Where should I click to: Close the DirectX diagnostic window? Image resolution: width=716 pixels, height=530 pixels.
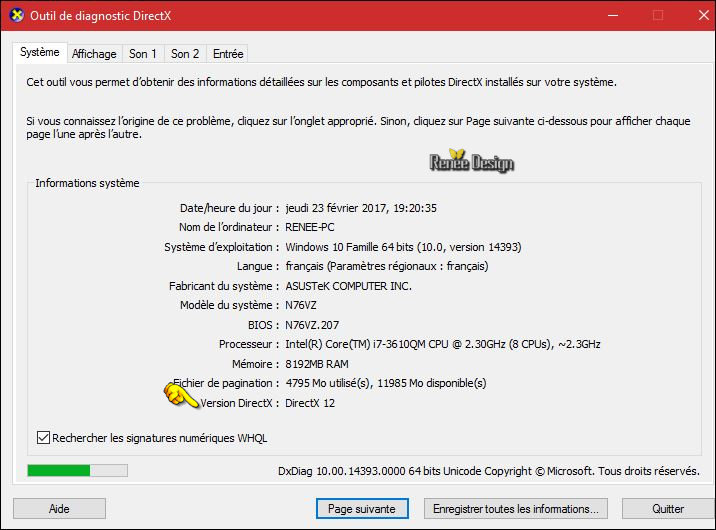[704, 16]
